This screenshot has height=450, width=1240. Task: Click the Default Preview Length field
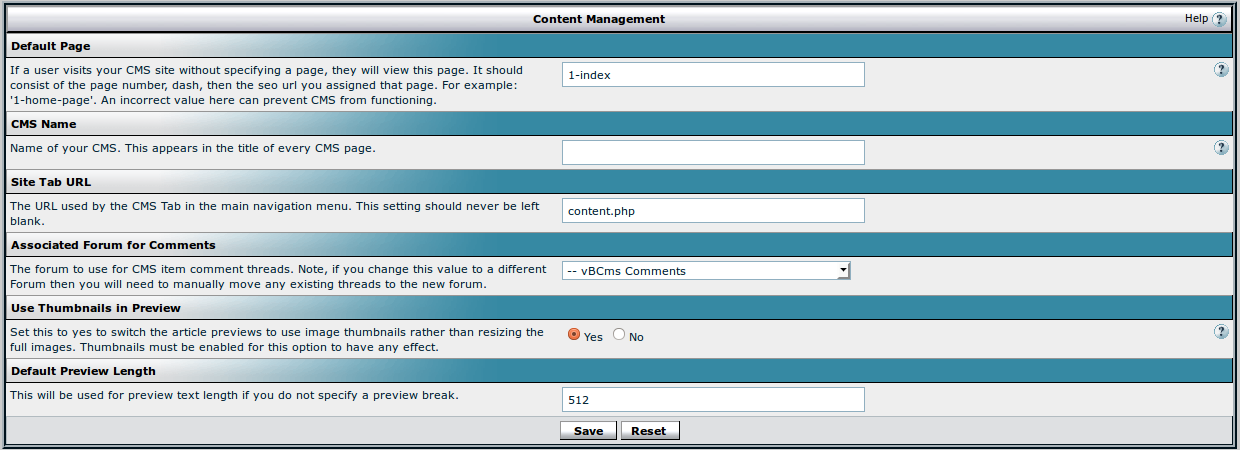pyautogui.click(x=713, y=400)
